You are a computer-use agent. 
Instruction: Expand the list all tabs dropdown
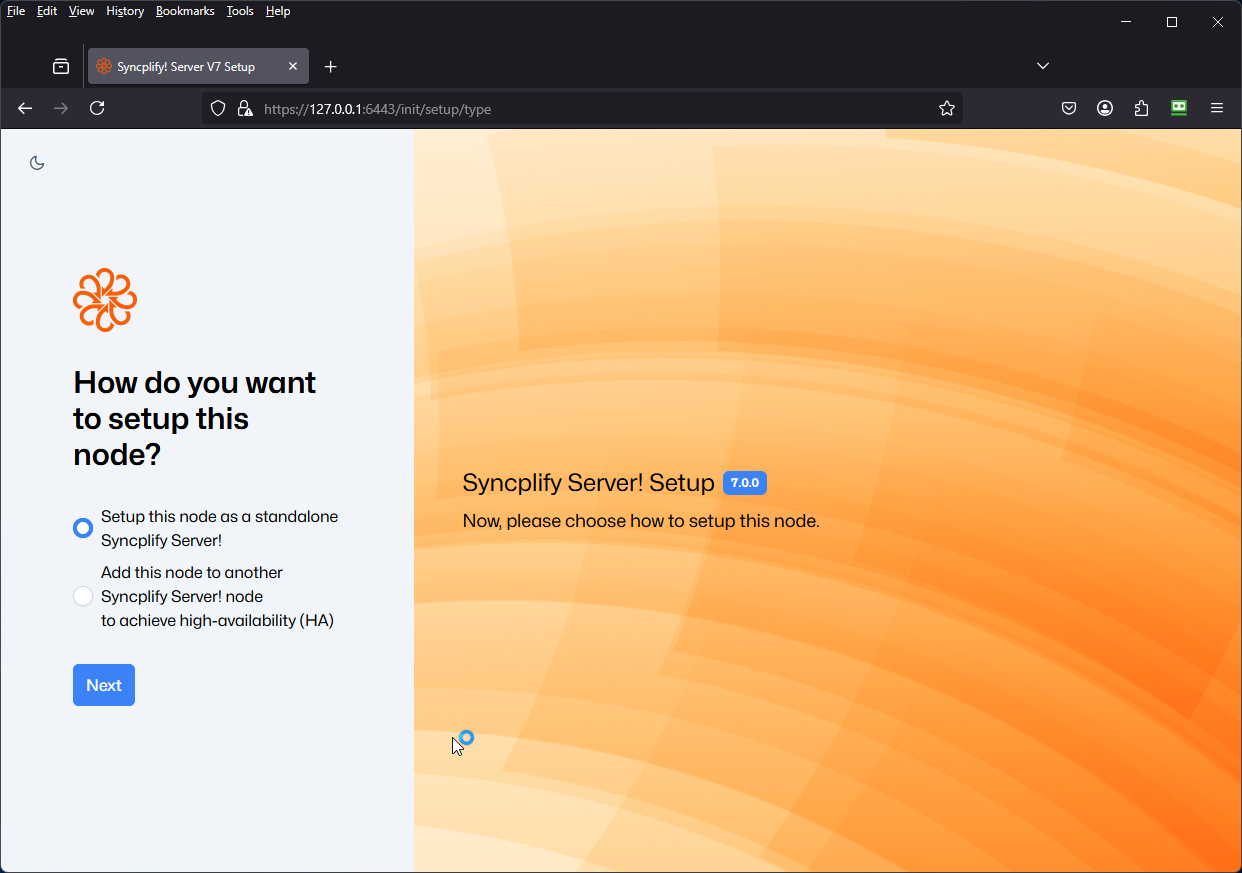[x=1043, y=66]
